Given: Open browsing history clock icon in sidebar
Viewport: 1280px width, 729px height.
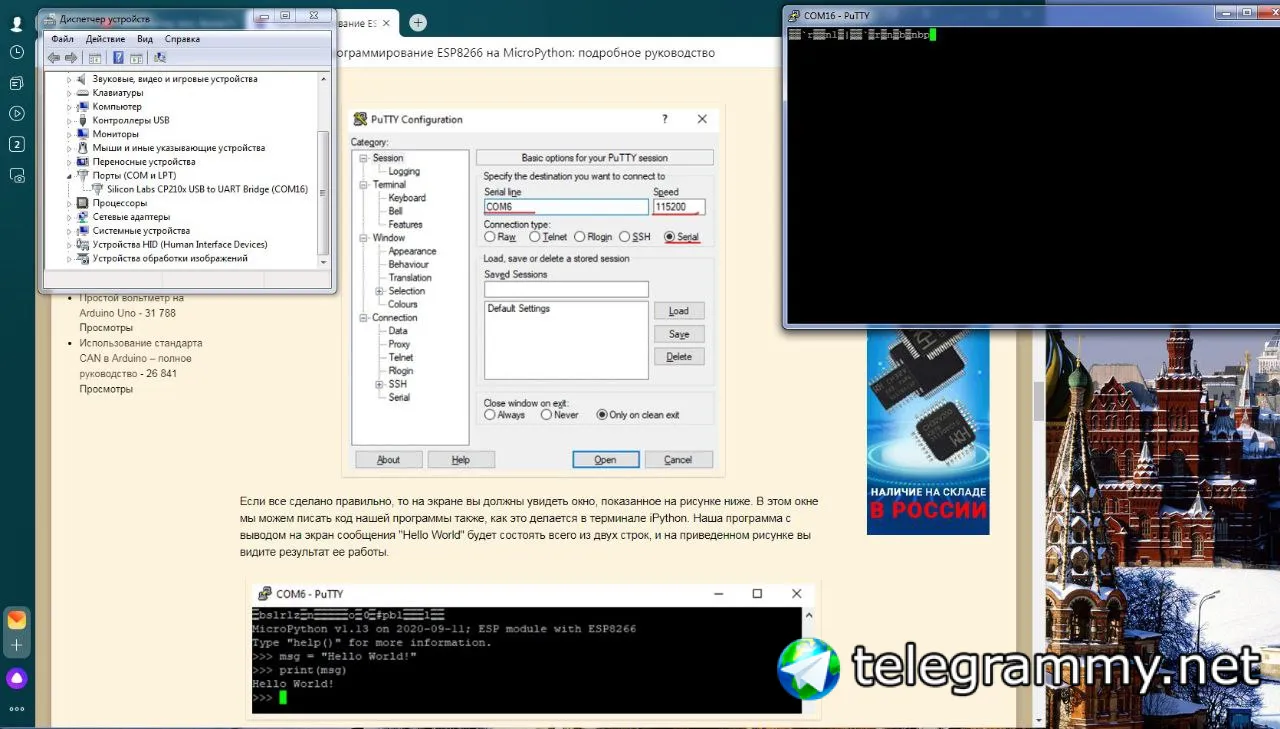Looking at the screenshot, I should (16, 52).
